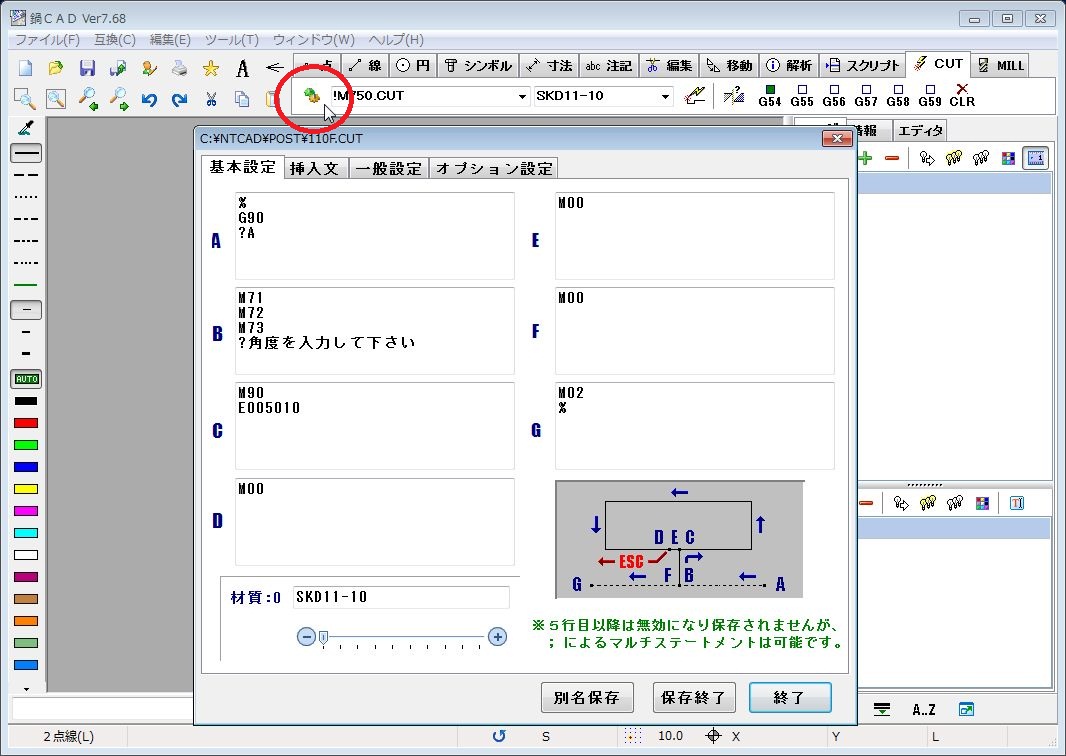Click into text box G containing M02
Viewport: 1066px width, 756px height.
point(694,426)
